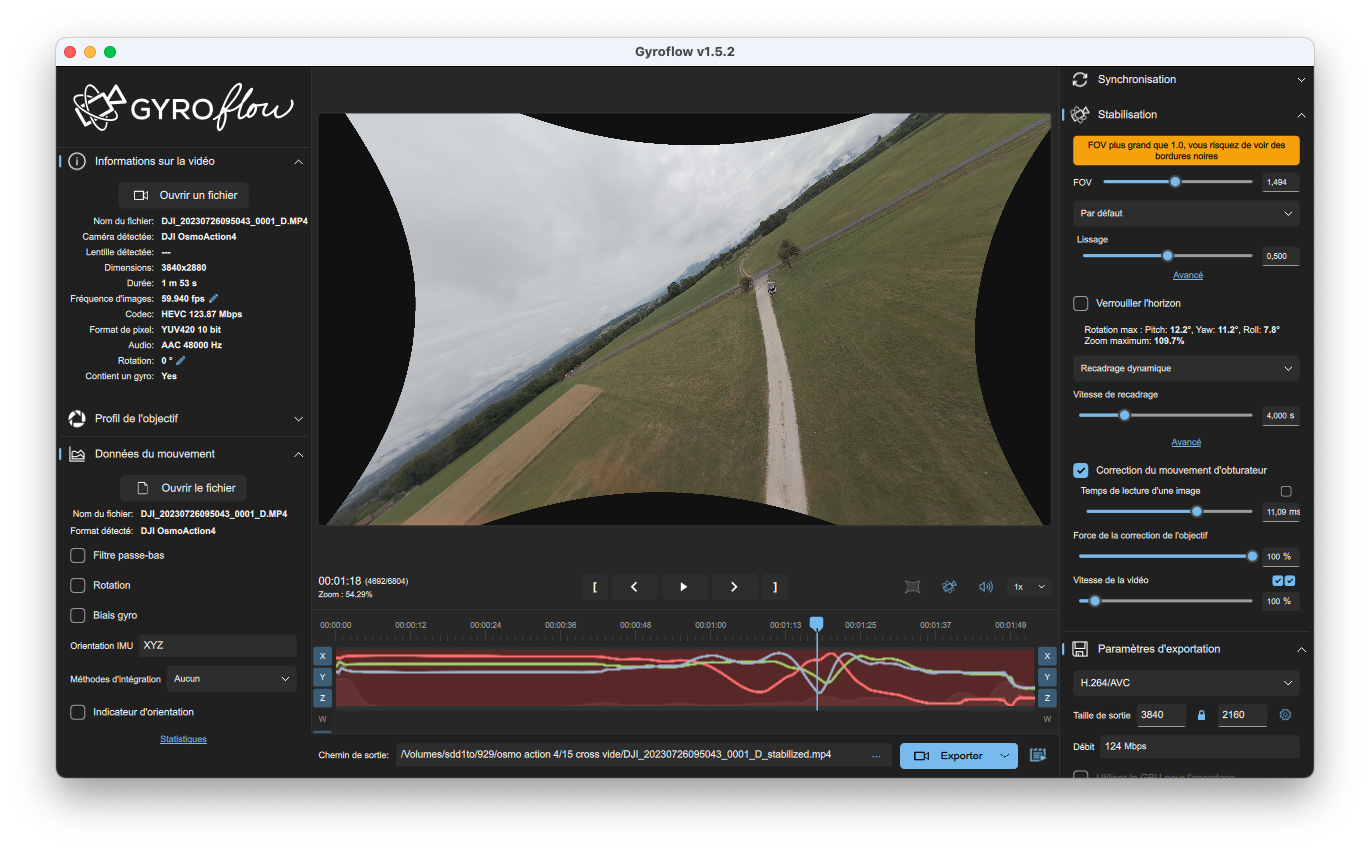
Task: Click the Stabilisation section icon
Action: pyautogui.click(x=1080, y=115)
